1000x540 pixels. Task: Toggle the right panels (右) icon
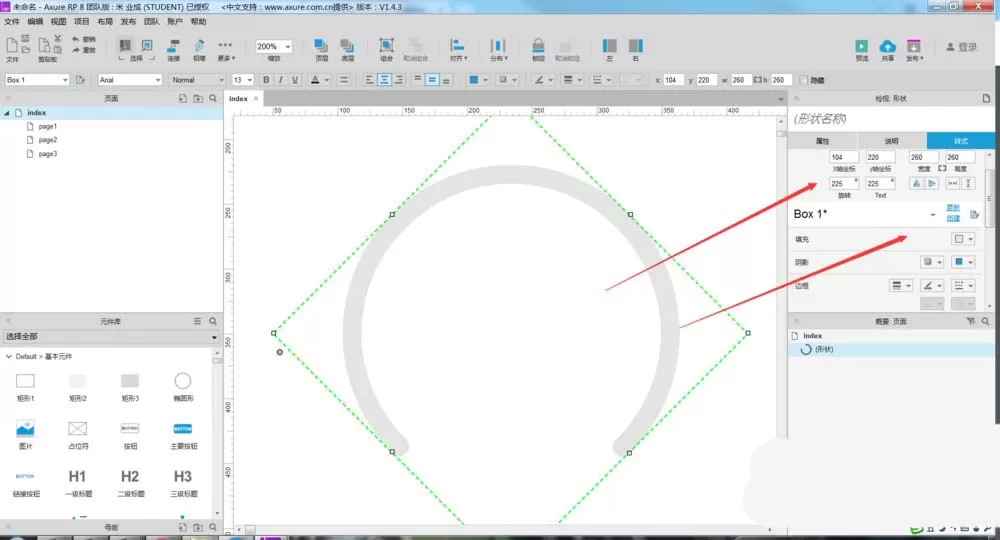[636, 46]
